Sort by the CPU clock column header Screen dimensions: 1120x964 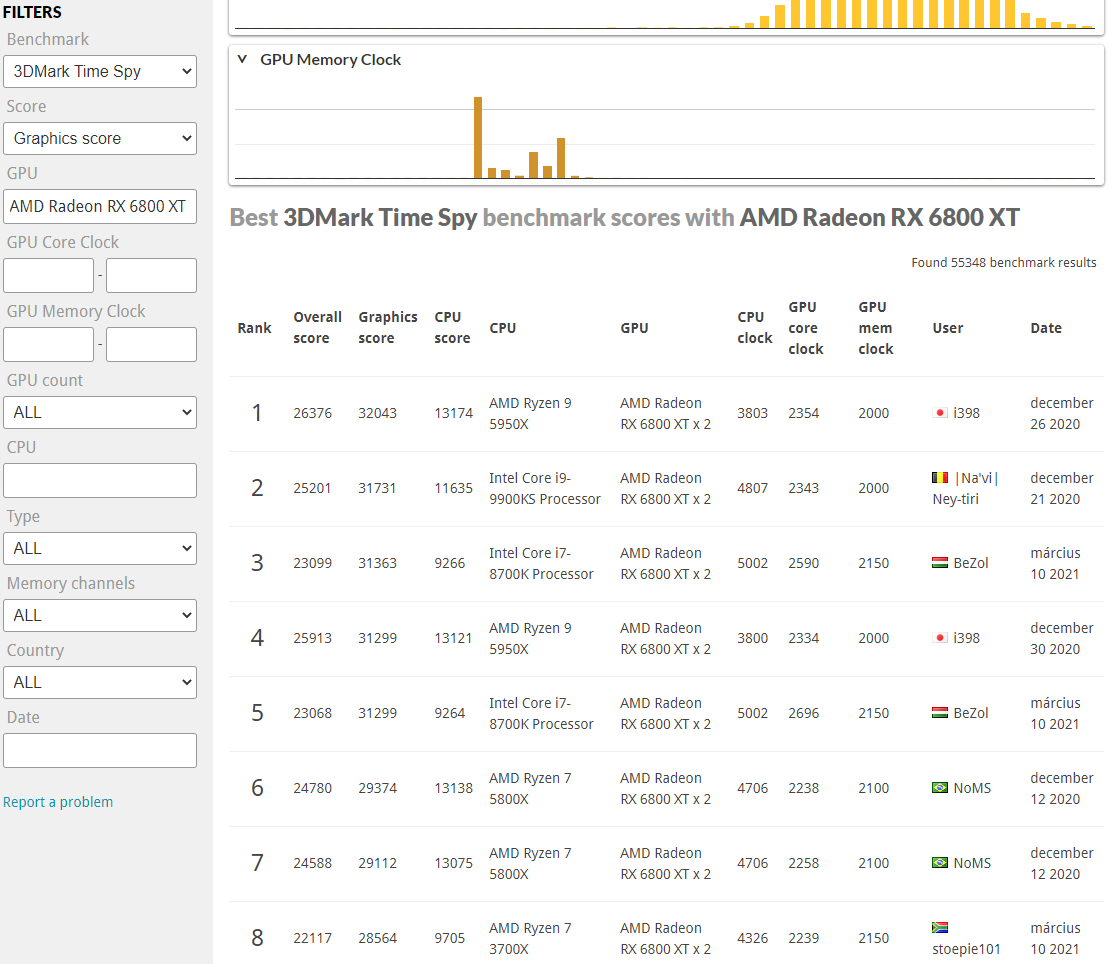(755, 328)
